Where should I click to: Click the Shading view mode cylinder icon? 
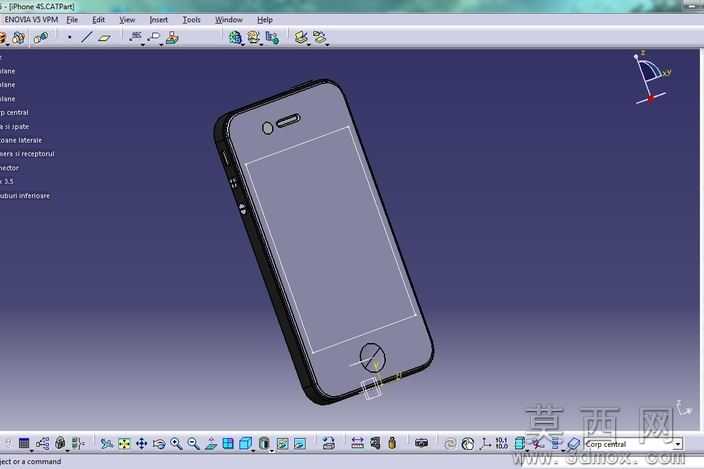click(264, 444)
